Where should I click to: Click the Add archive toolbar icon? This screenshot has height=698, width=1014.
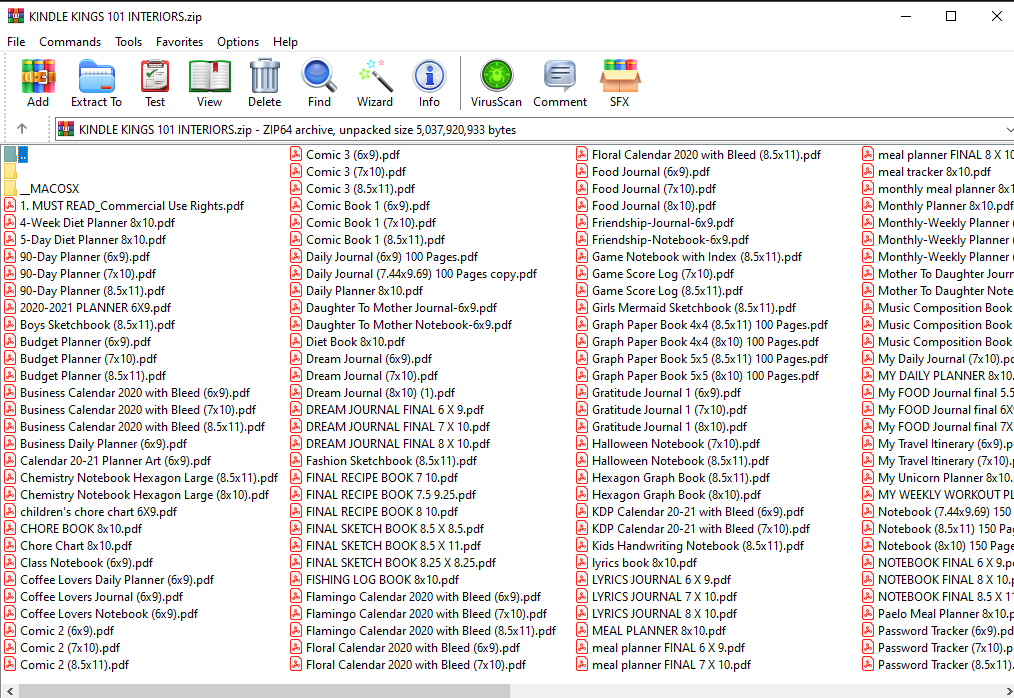click(x=38, y=83)
